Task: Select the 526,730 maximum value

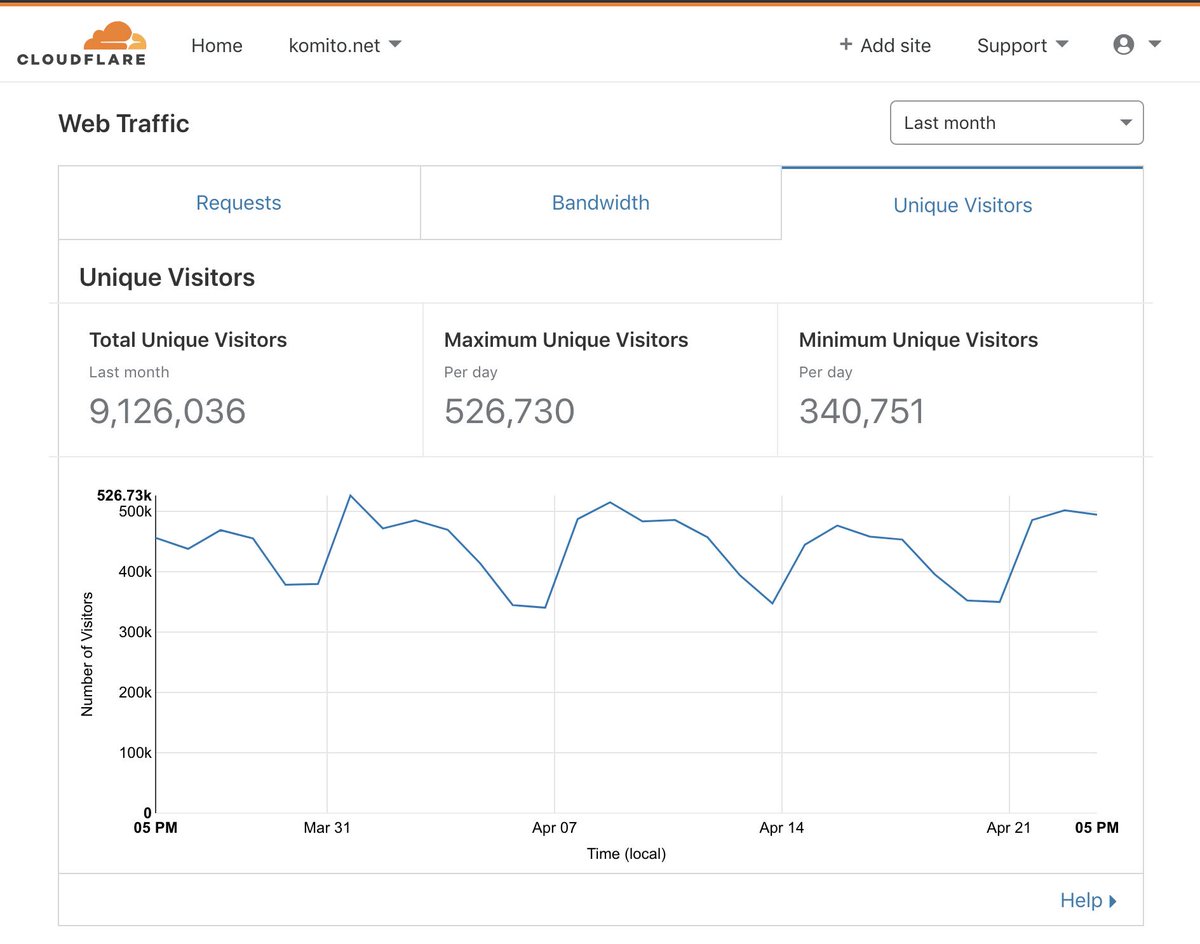Action: click(x=509, y=411)
